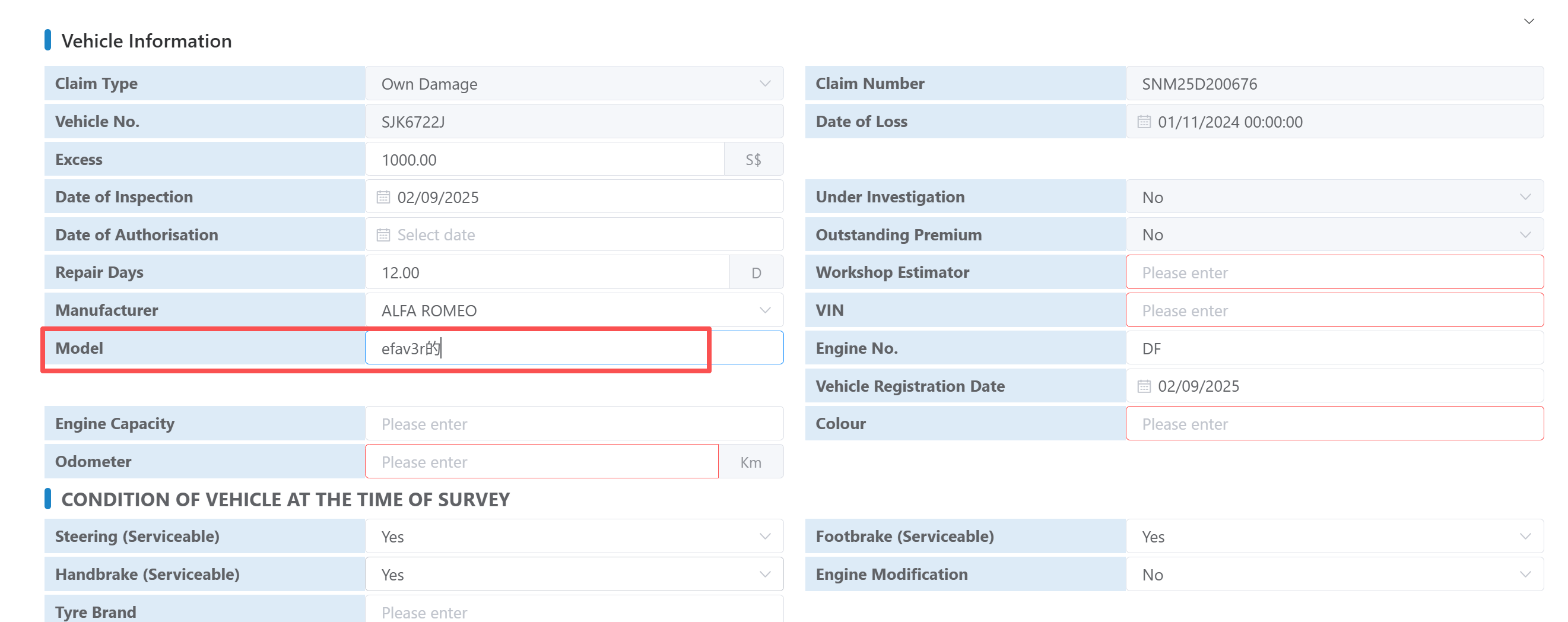Open Handbrake (Serviceable) dropdown
Viewport: 1568px width, 622px height.
click(x=764, y=575)
